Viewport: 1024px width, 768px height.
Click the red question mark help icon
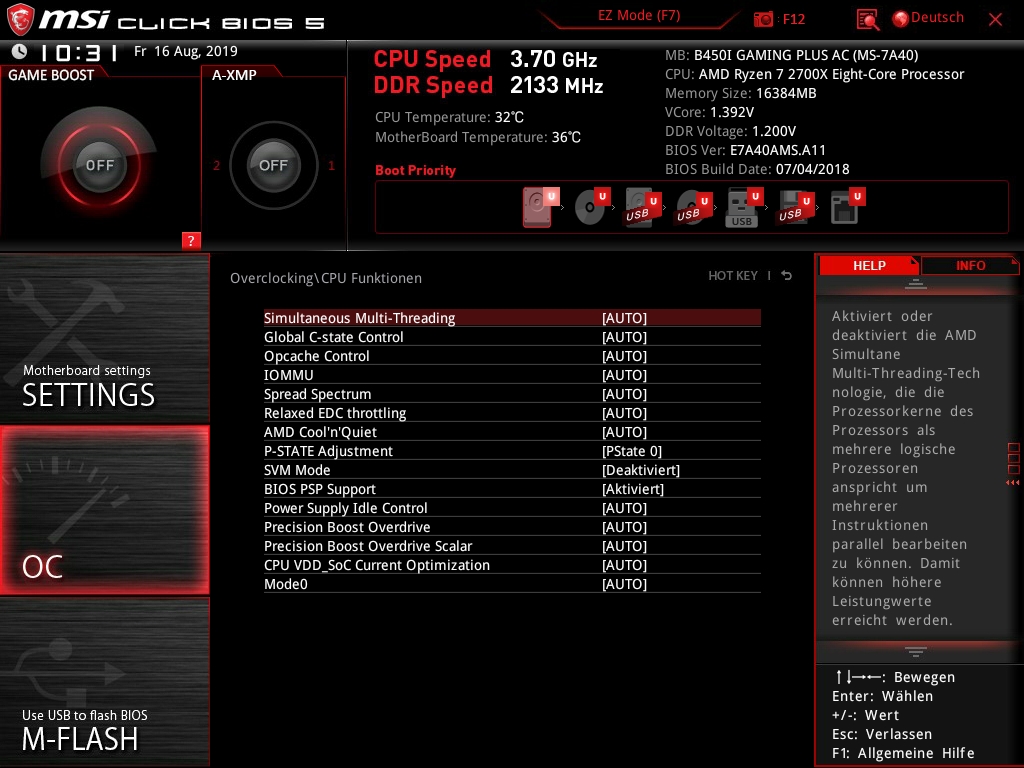coord(191,240)
